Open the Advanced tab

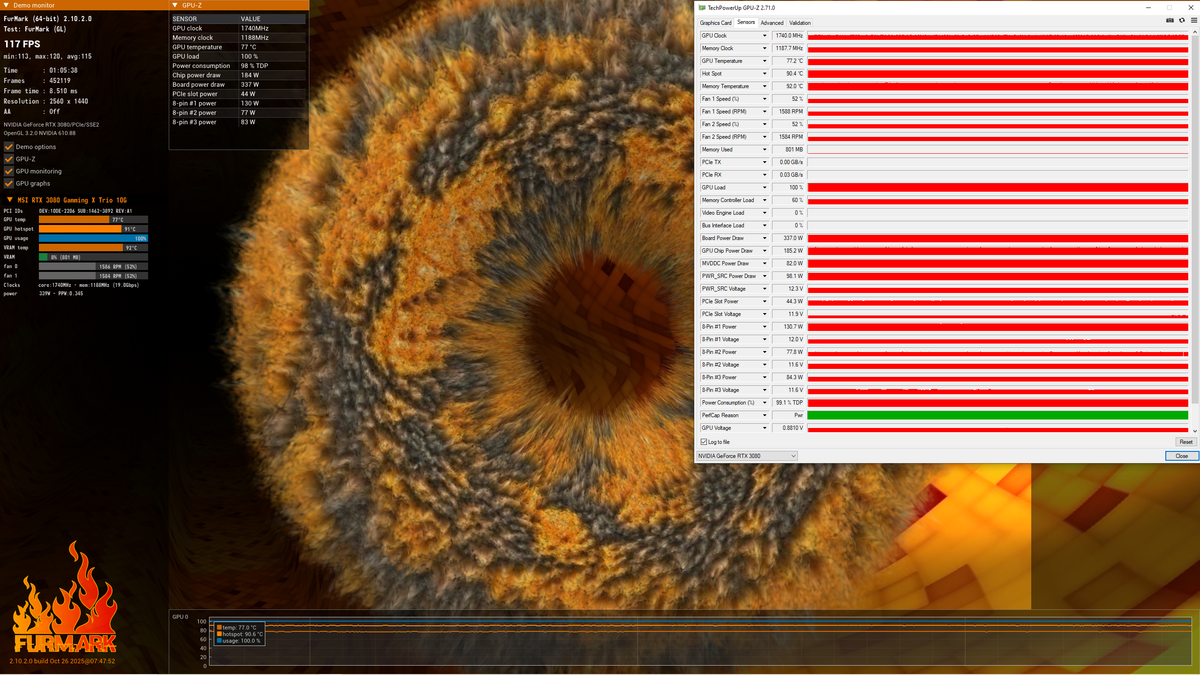tap(772, 23)
